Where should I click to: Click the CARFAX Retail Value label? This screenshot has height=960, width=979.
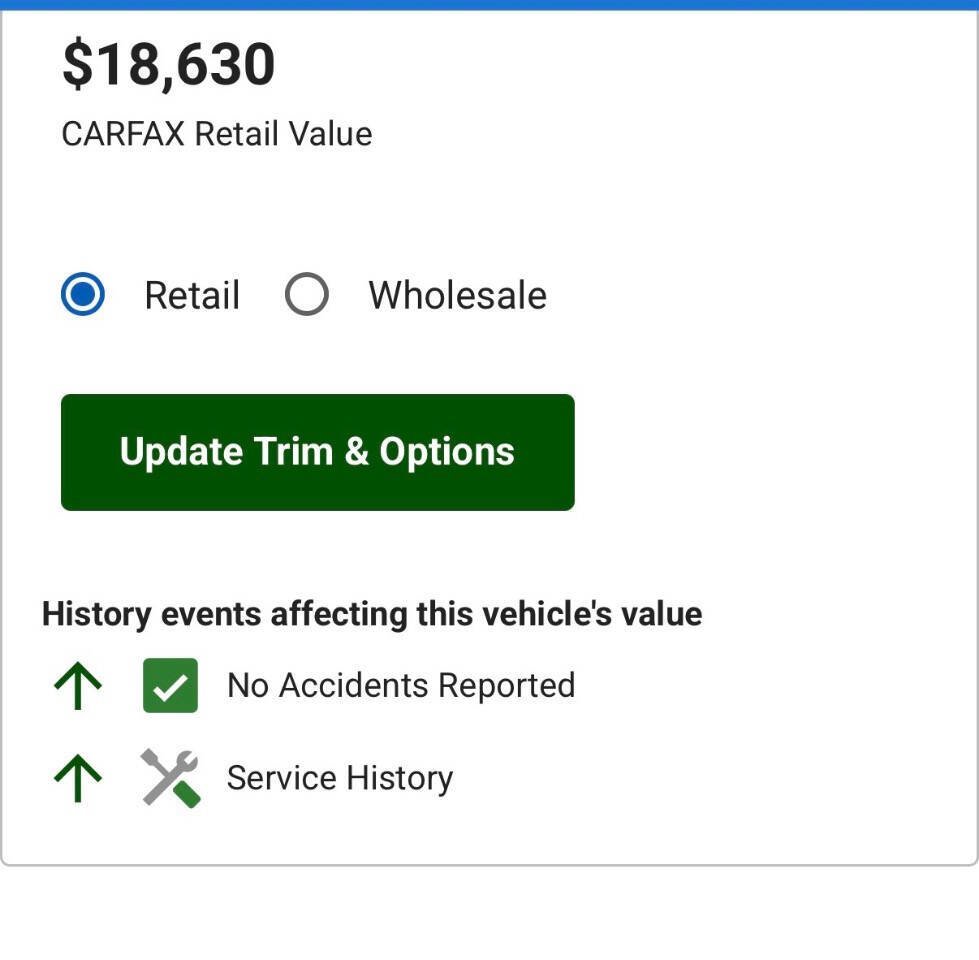point(217,134)
